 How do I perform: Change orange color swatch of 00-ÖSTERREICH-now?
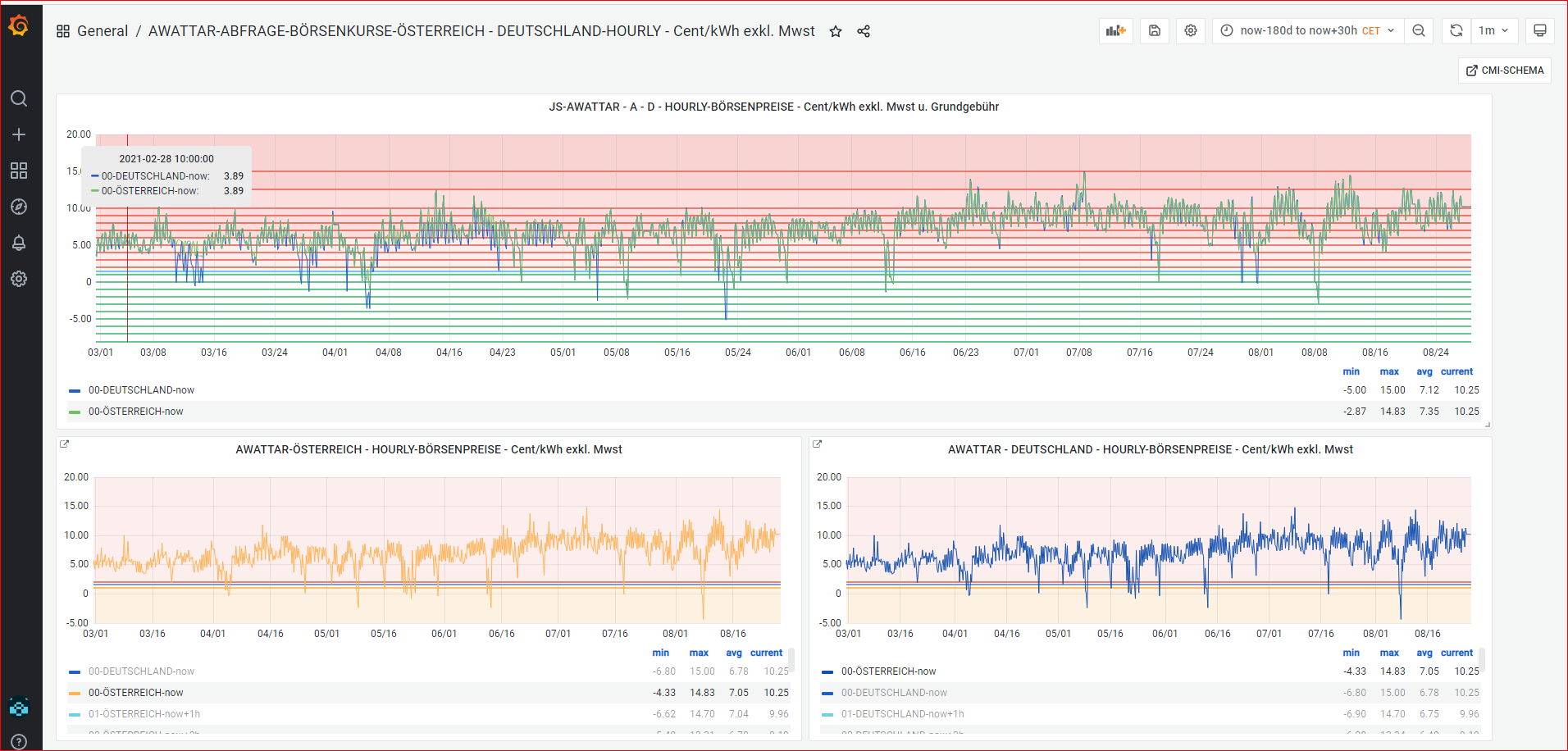(x=75, y=694)
